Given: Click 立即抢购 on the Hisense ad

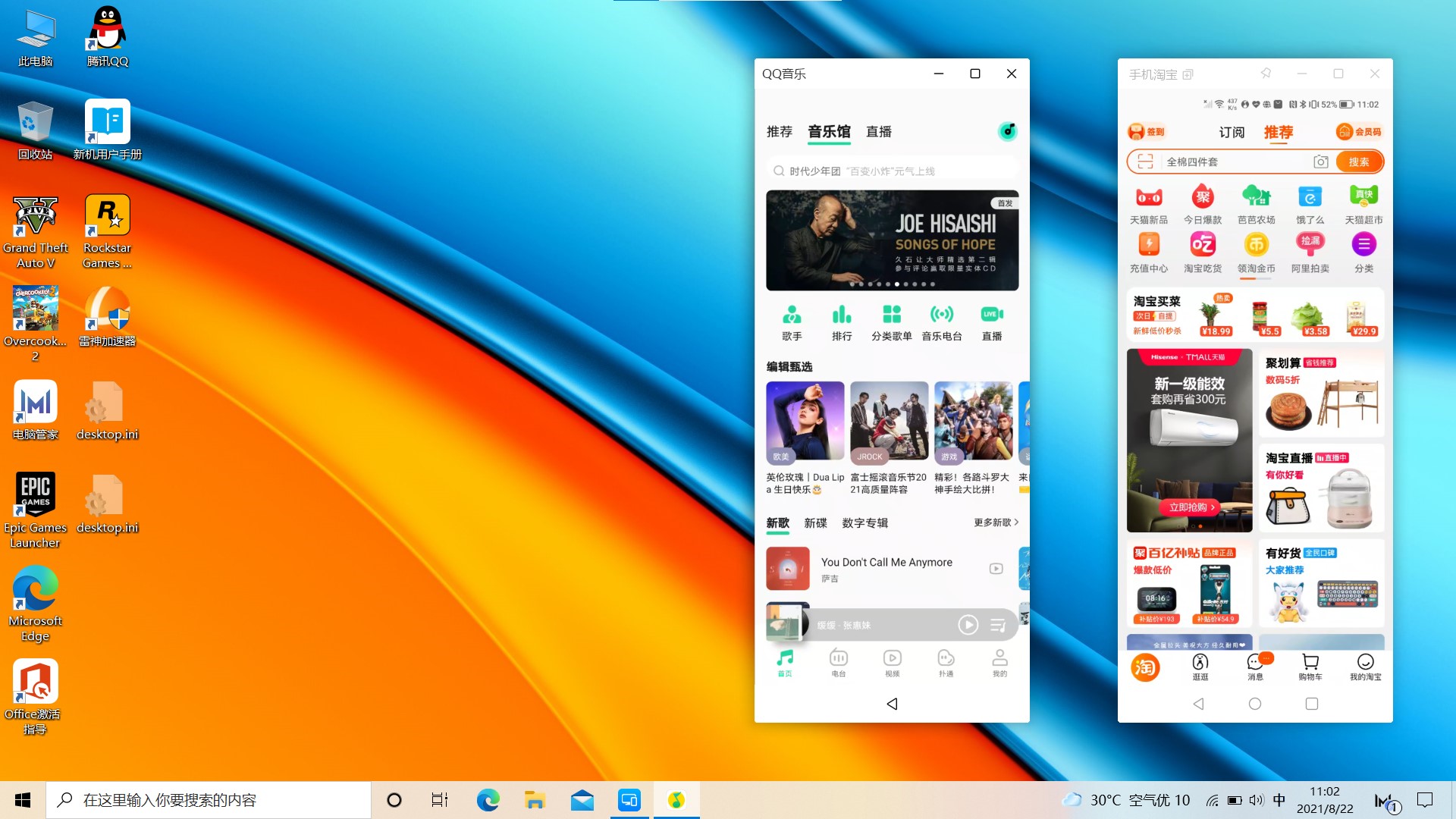Looking at the screenshot, I should point(1191,507).
